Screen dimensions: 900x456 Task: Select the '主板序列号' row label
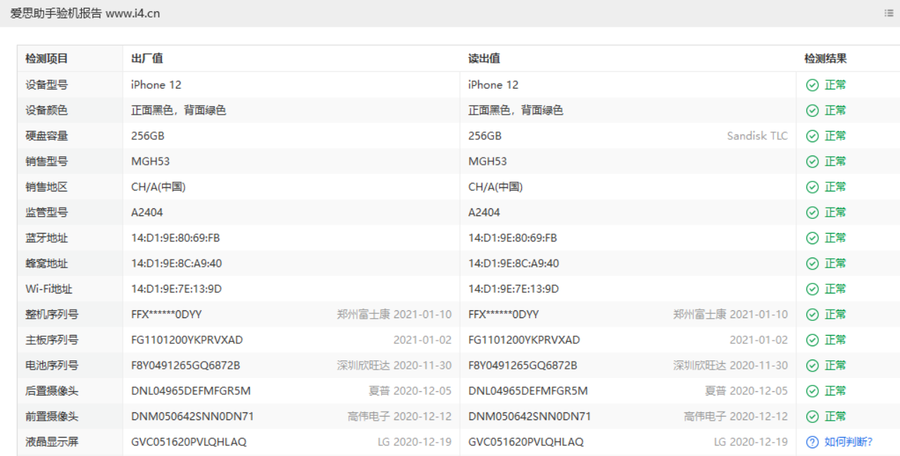pos(52,340)
